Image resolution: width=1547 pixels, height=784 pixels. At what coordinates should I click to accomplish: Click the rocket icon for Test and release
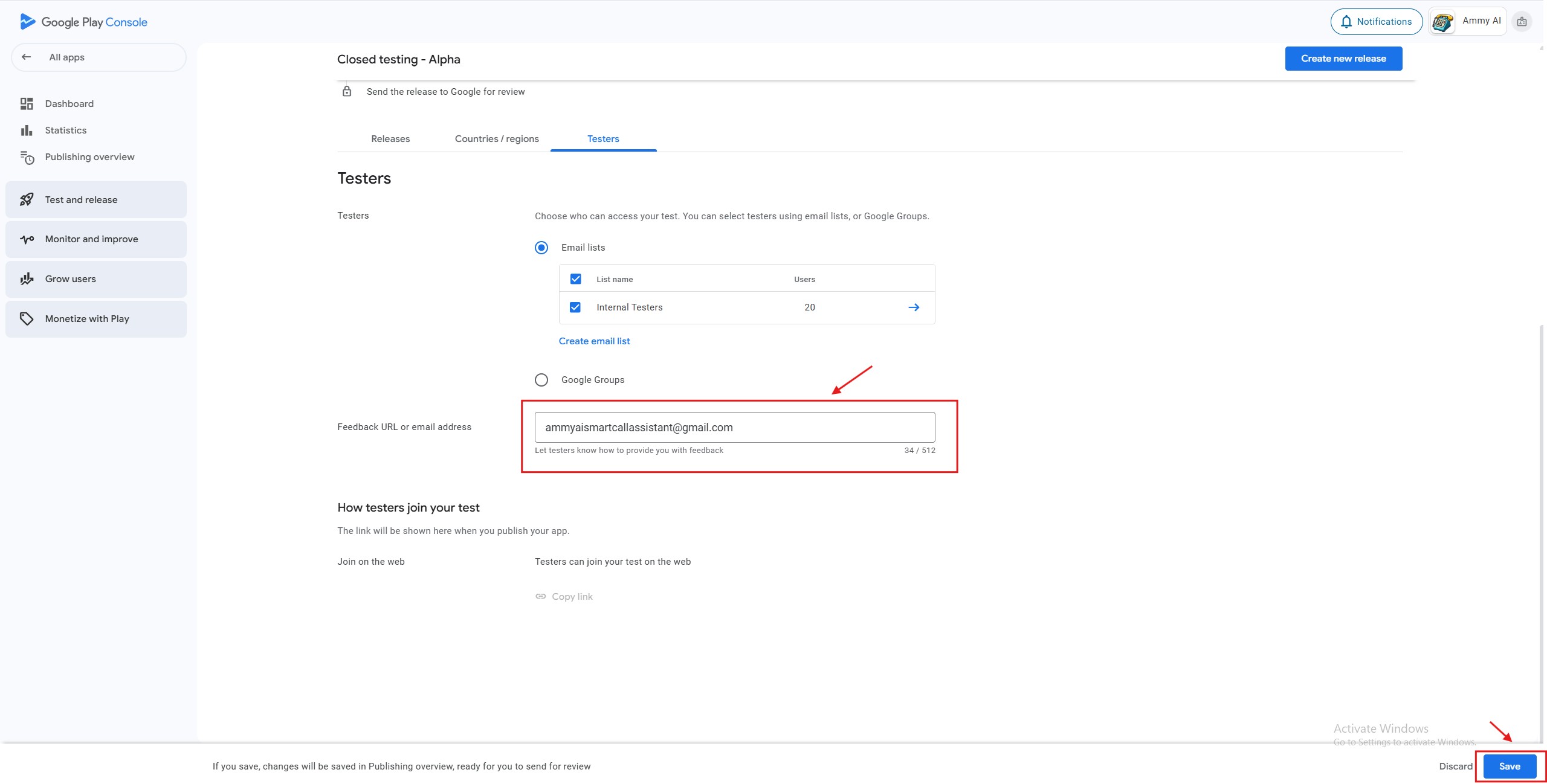coord(27,200)
